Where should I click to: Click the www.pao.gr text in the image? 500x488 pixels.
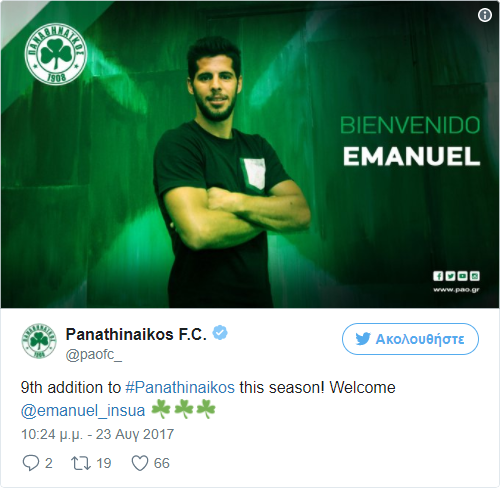pyautogui.click(x=456, y=289)
